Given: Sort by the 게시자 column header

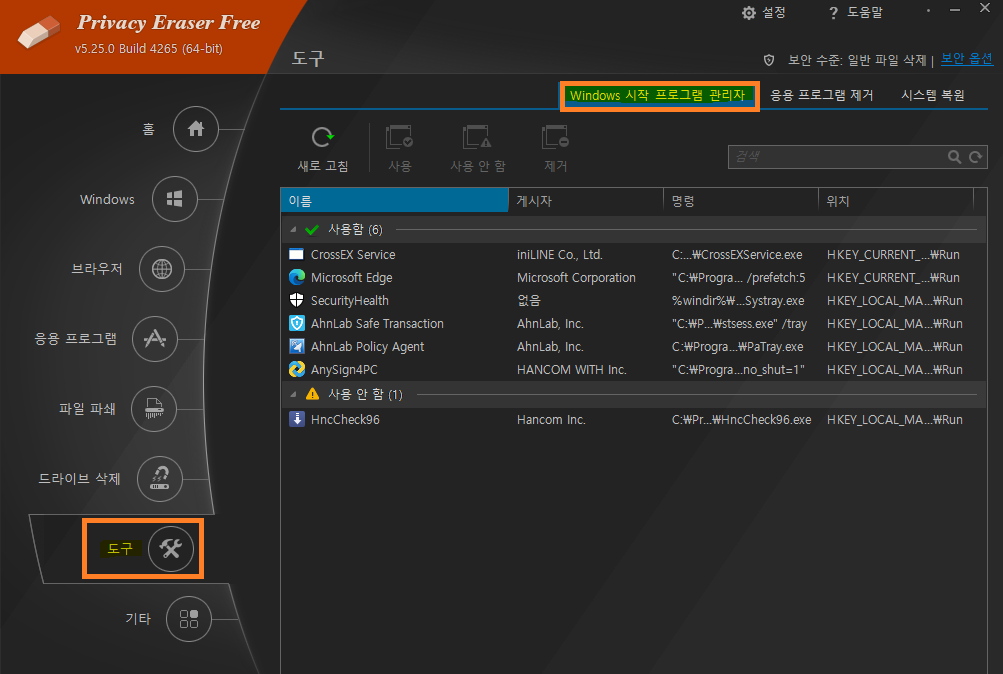Looking at the screenshot, I should click(x=586, y=200).
